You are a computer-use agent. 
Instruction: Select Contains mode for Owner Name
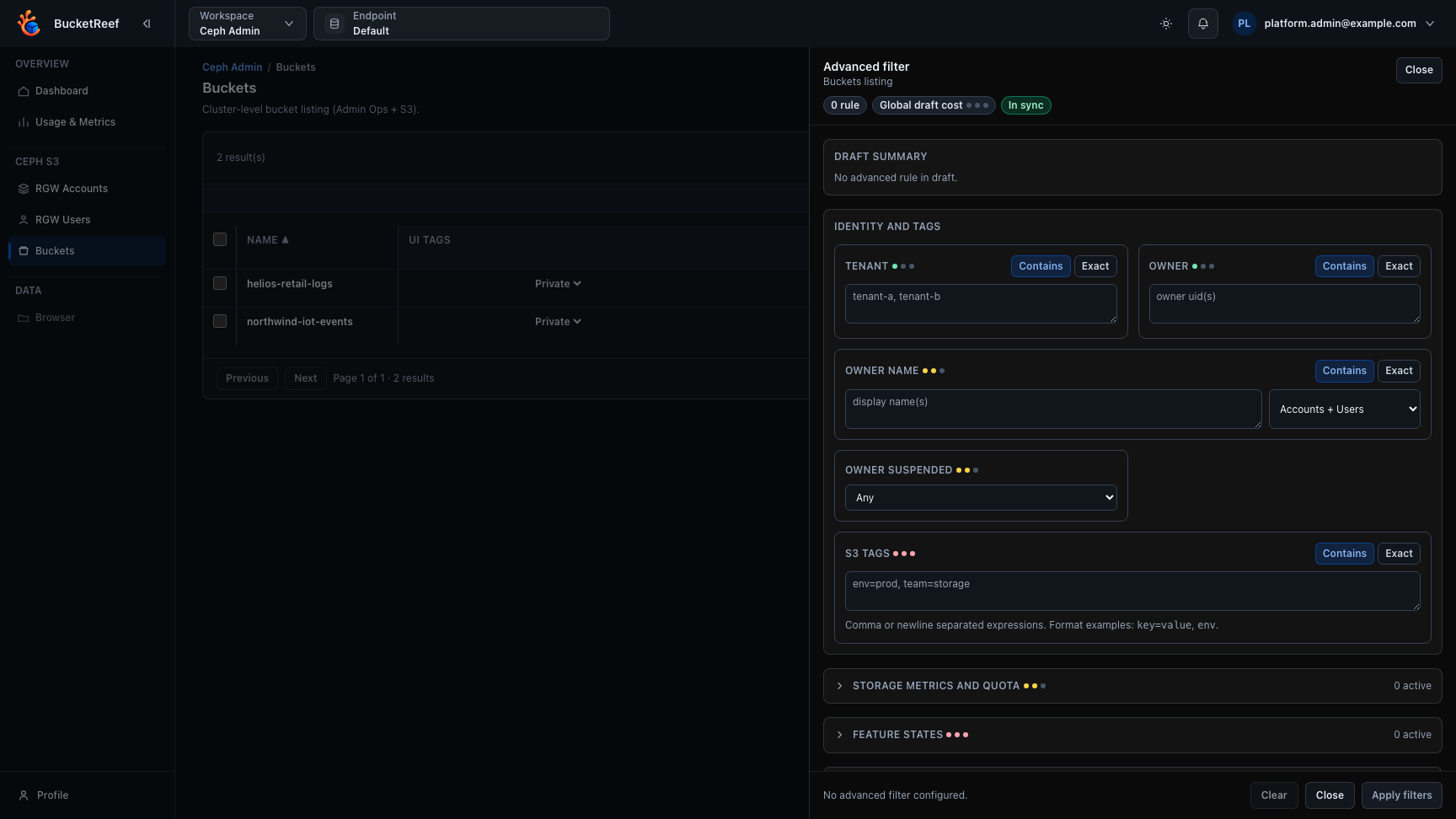[x=1344, y=371]
